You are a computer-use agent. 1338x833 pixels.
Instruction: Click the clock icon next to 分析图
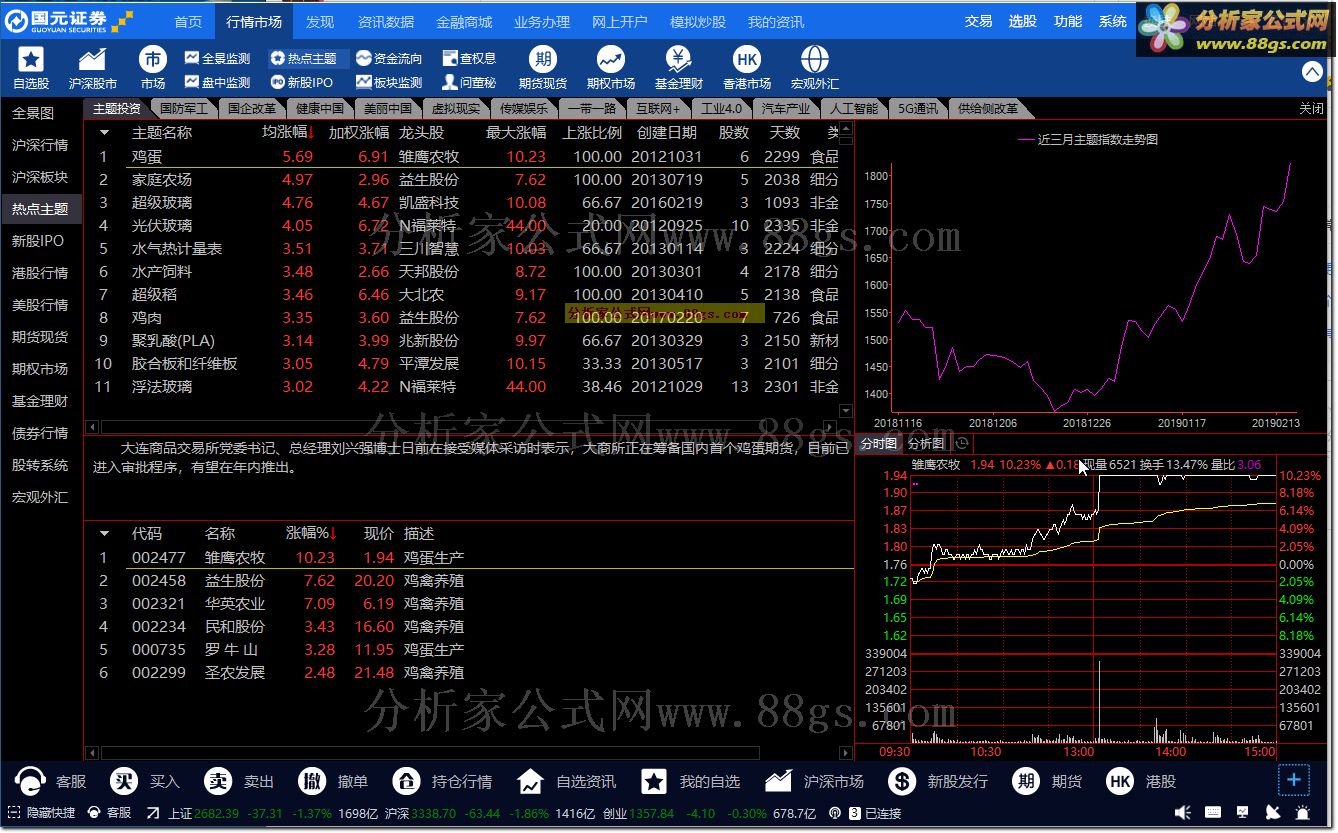pos(962,443)
